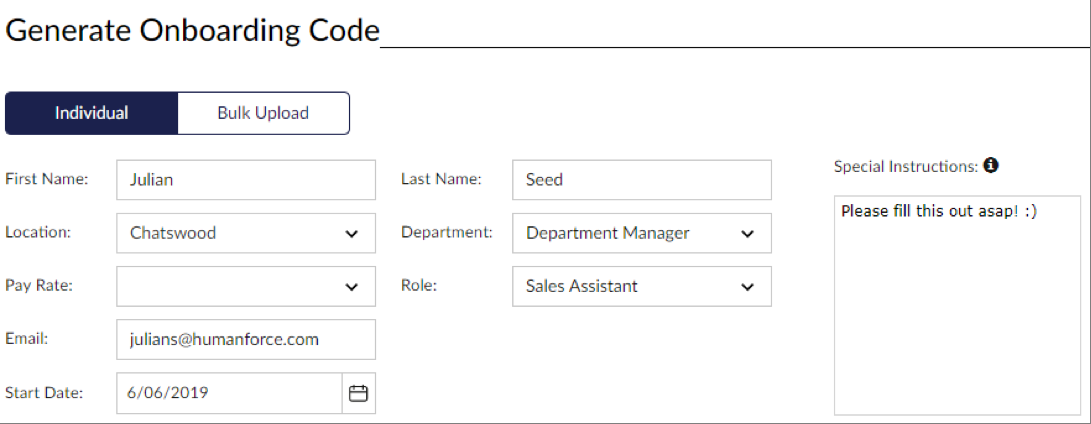This screenshot has width=1091, height=424.
Task: Click the Role label
Action: pyautogui.click(x=419, y=285)
